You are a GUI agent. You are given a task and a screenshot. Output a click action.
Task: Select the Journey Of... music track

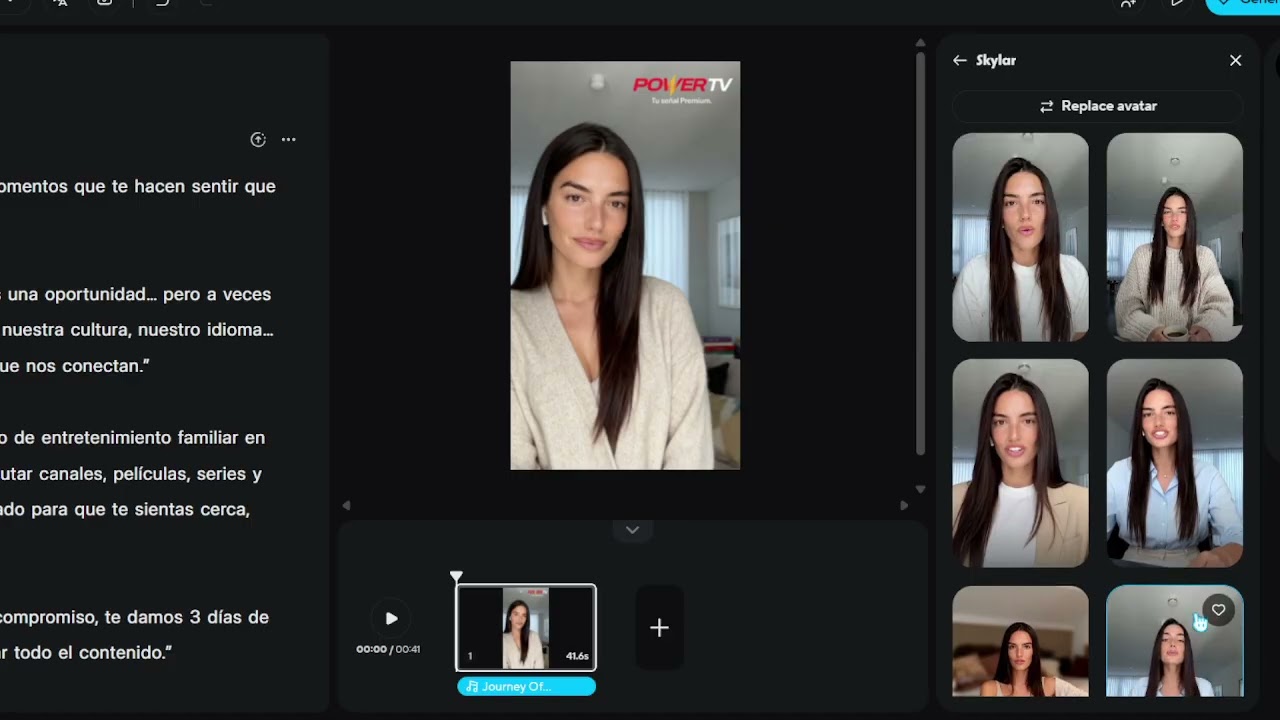point(526,686)
